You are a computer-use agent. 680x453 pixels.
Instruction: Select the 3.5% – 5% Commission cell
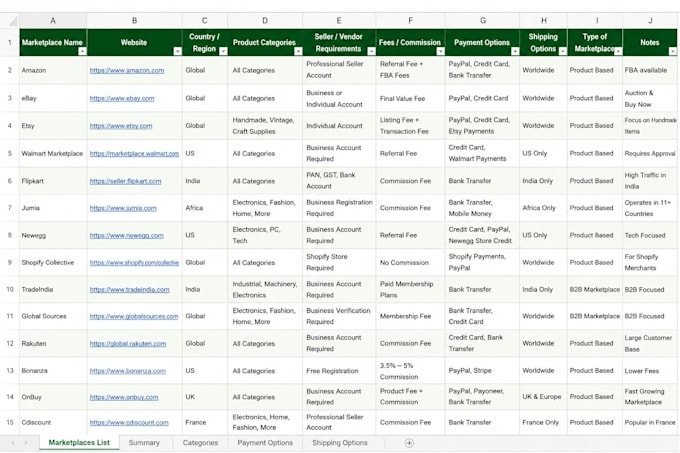coord(410,371)
